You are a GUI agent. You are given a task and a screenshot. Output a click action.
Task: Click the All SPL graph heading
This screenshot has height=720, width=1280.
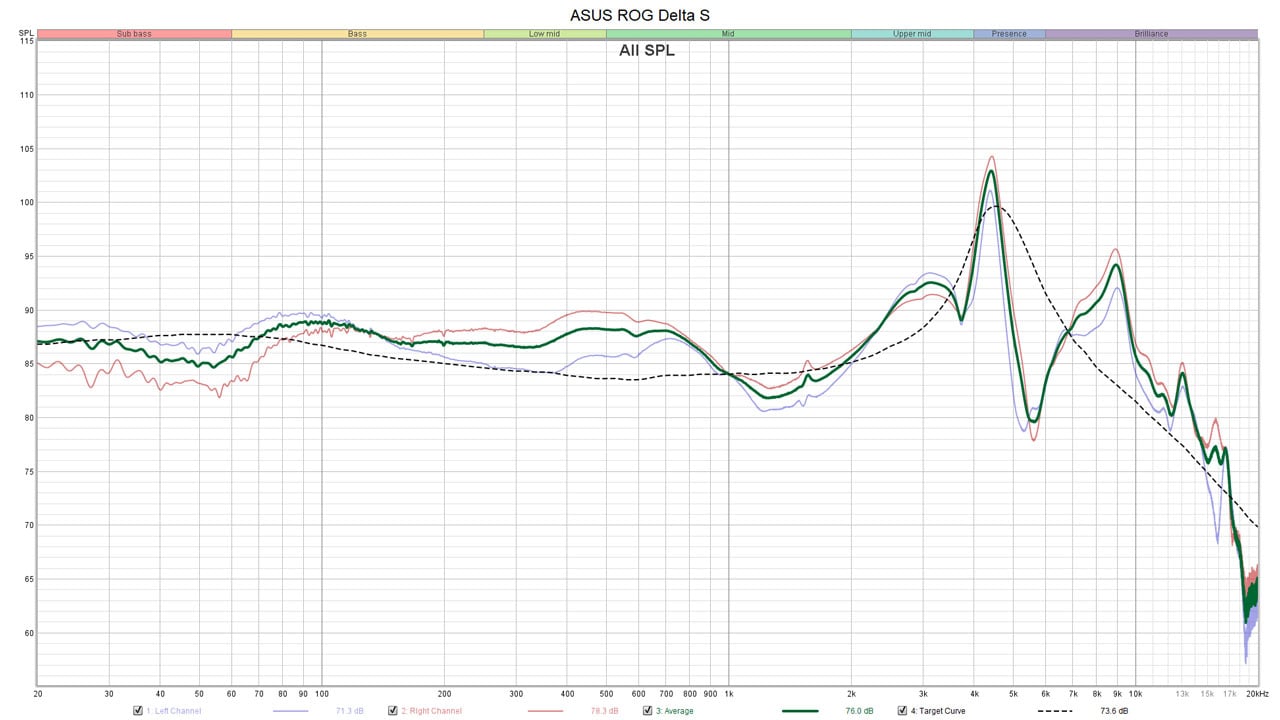point(647,50)
